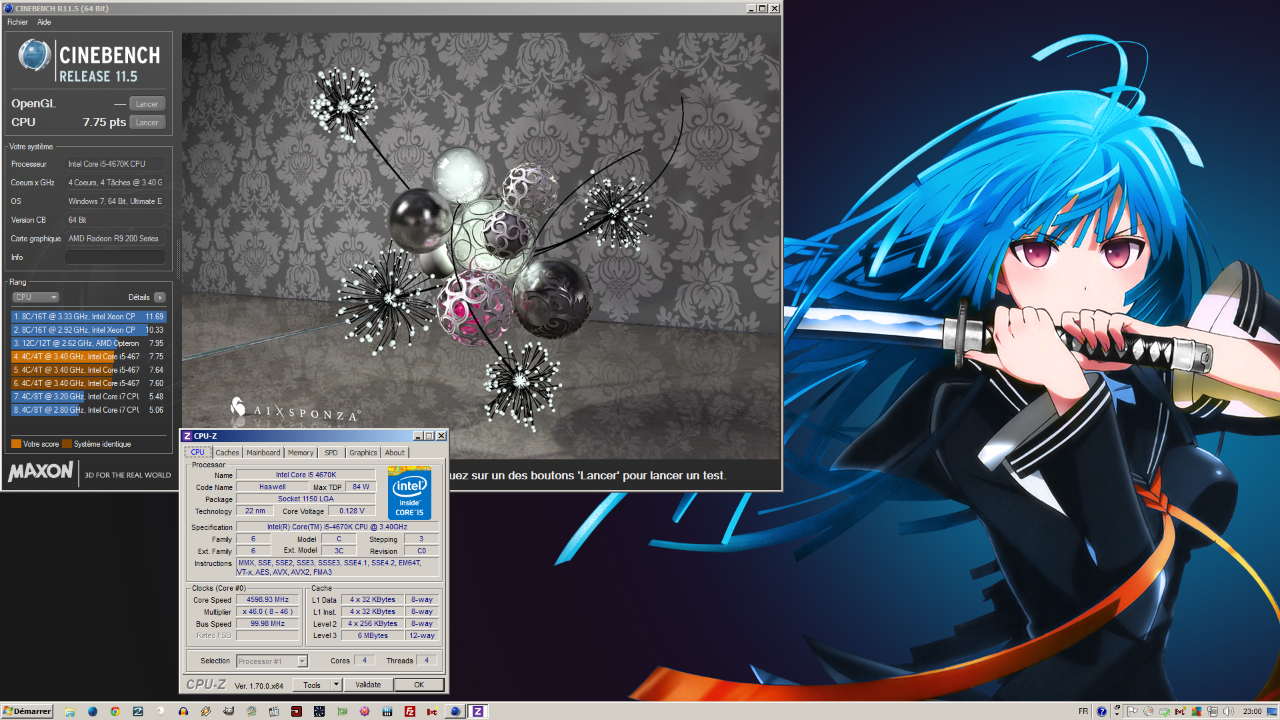Screen dimensions: 1280x720
Task: Switch to the Memory tab in CPU-Z
Action: (301, 452)
